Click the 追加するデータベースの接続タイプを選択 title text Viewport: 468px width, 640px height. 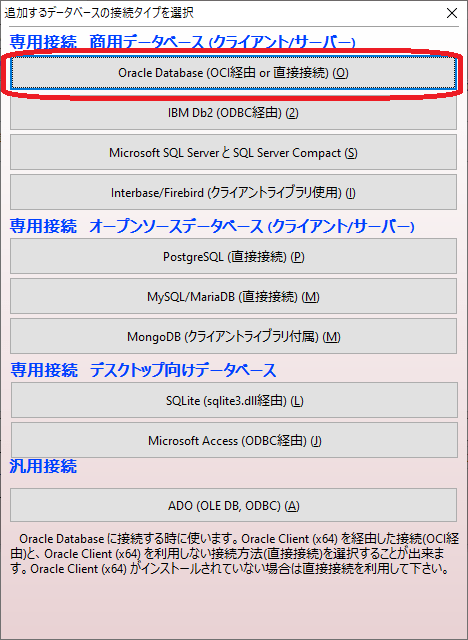pos(99,13)
